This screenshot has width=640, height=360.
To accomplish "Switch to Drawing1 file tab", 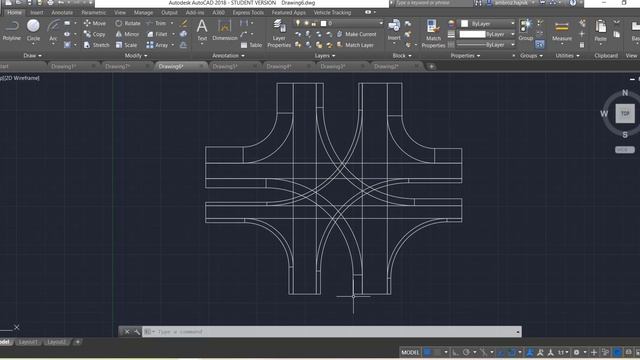I will pos(64,66).
